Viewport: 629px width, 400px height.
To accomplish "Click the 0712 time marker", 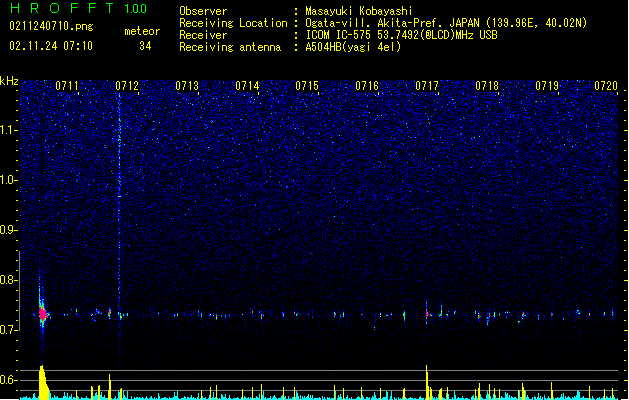I will 127,86.
